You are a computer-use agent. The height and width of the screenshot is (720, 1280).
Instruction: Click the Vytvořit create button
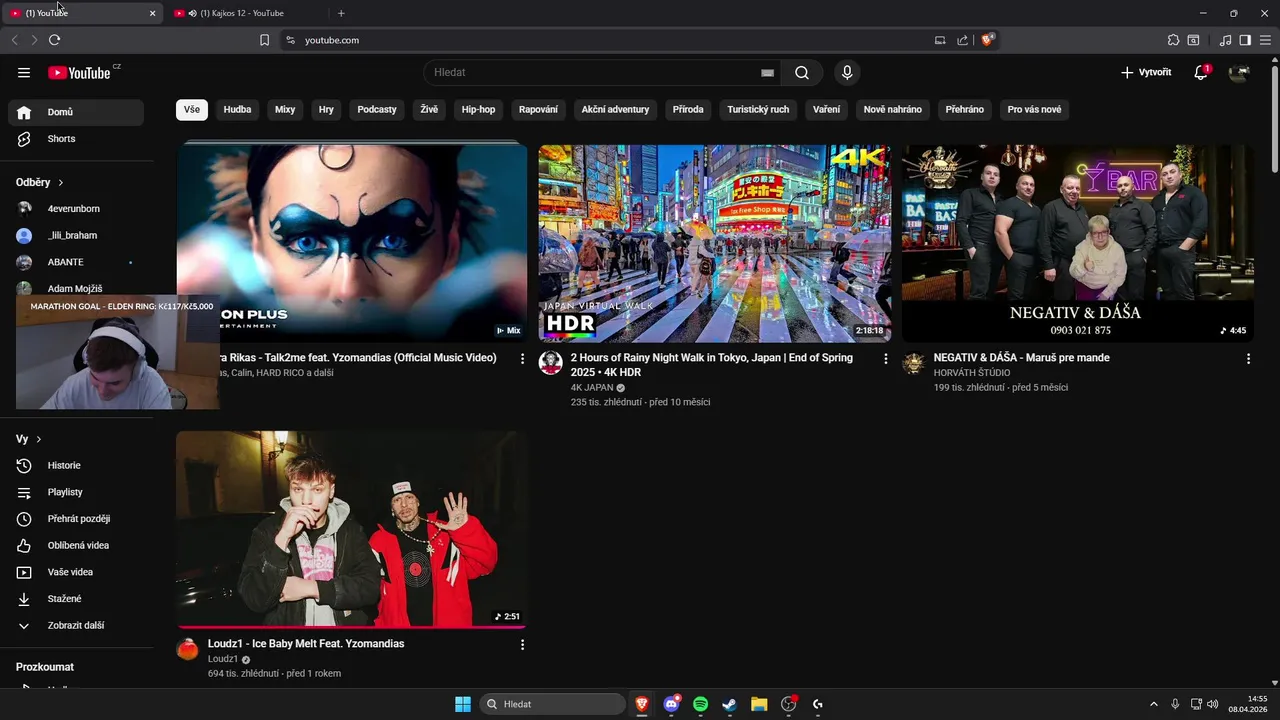tap(1146, 72)
